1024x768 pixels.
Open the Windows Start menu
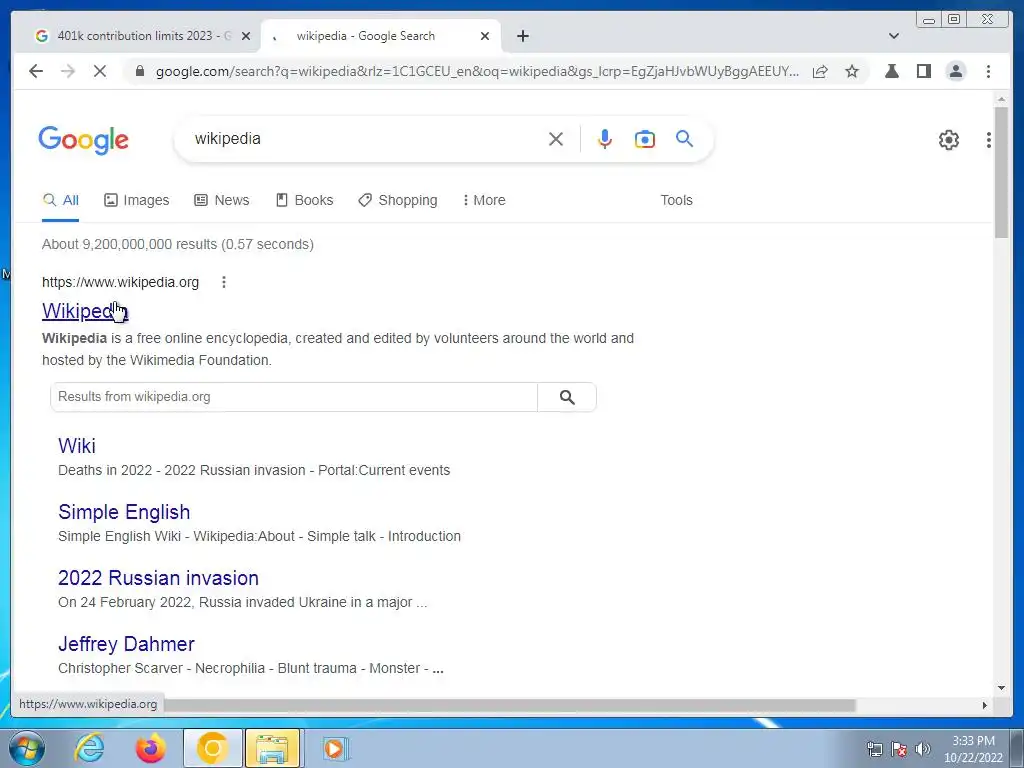coord(26,748)
